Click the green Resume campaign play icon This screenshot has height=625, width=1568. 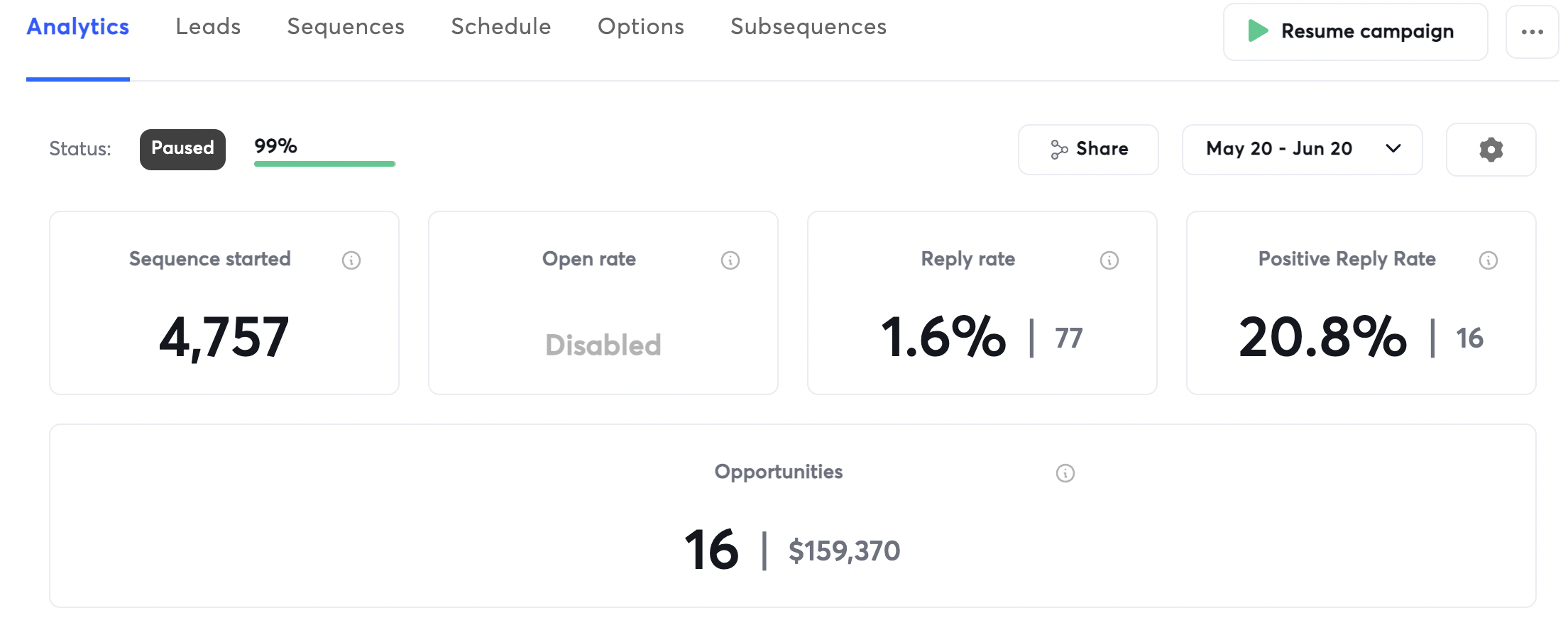[1258, 31]
